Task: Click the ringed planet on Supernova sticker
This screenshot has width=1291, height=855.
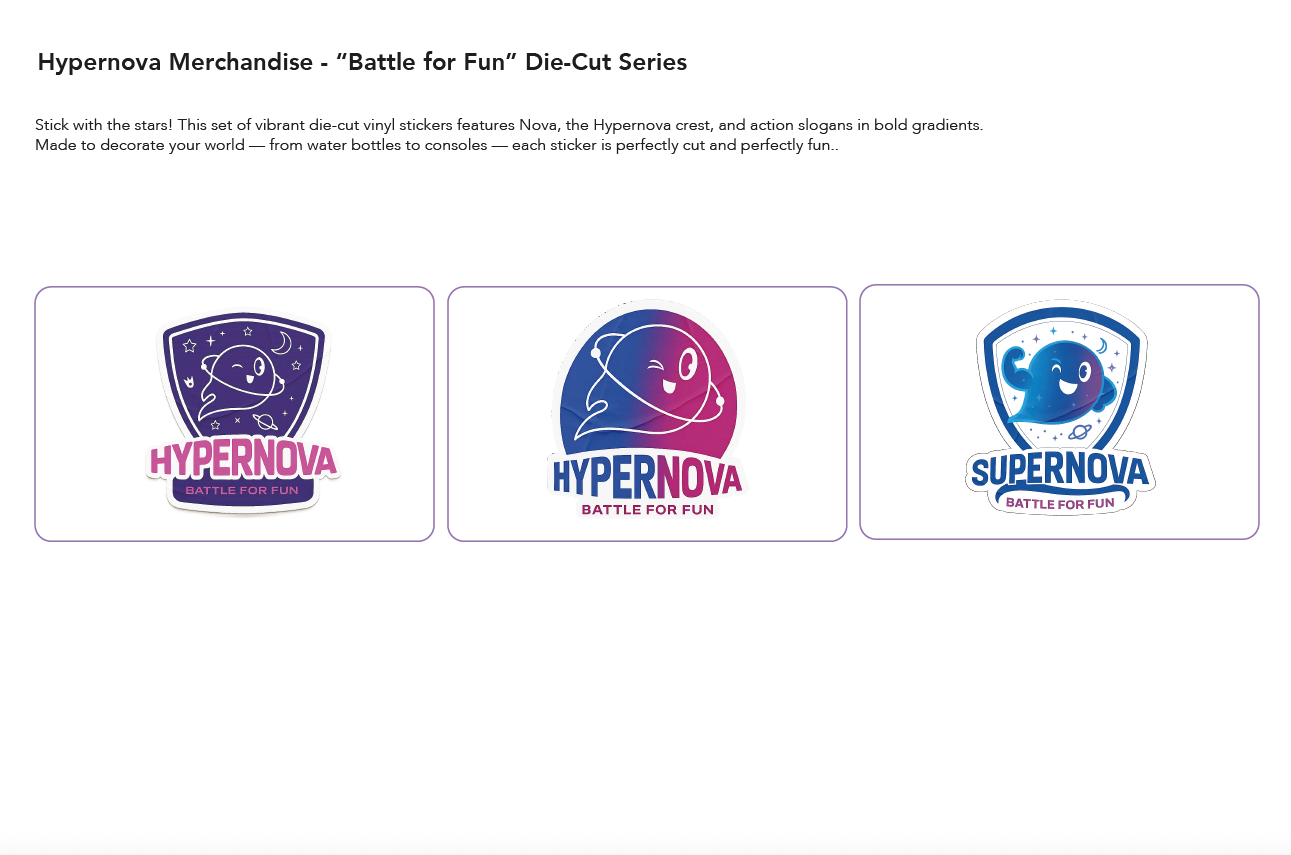Action: click(x=1080, y=432)
